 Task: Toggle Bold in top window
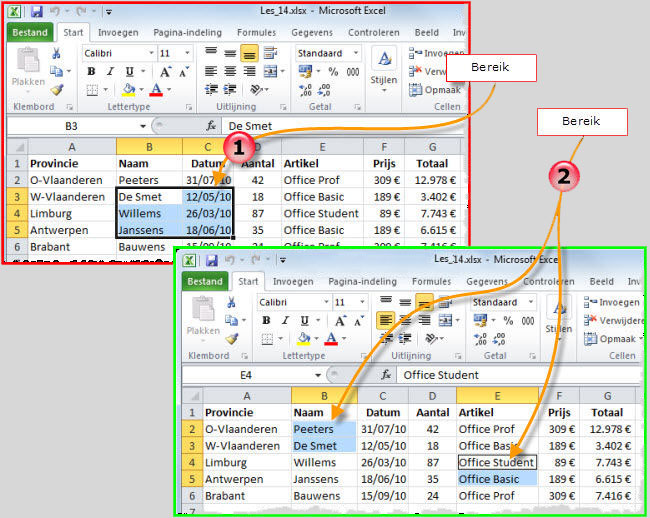(91, 72)
